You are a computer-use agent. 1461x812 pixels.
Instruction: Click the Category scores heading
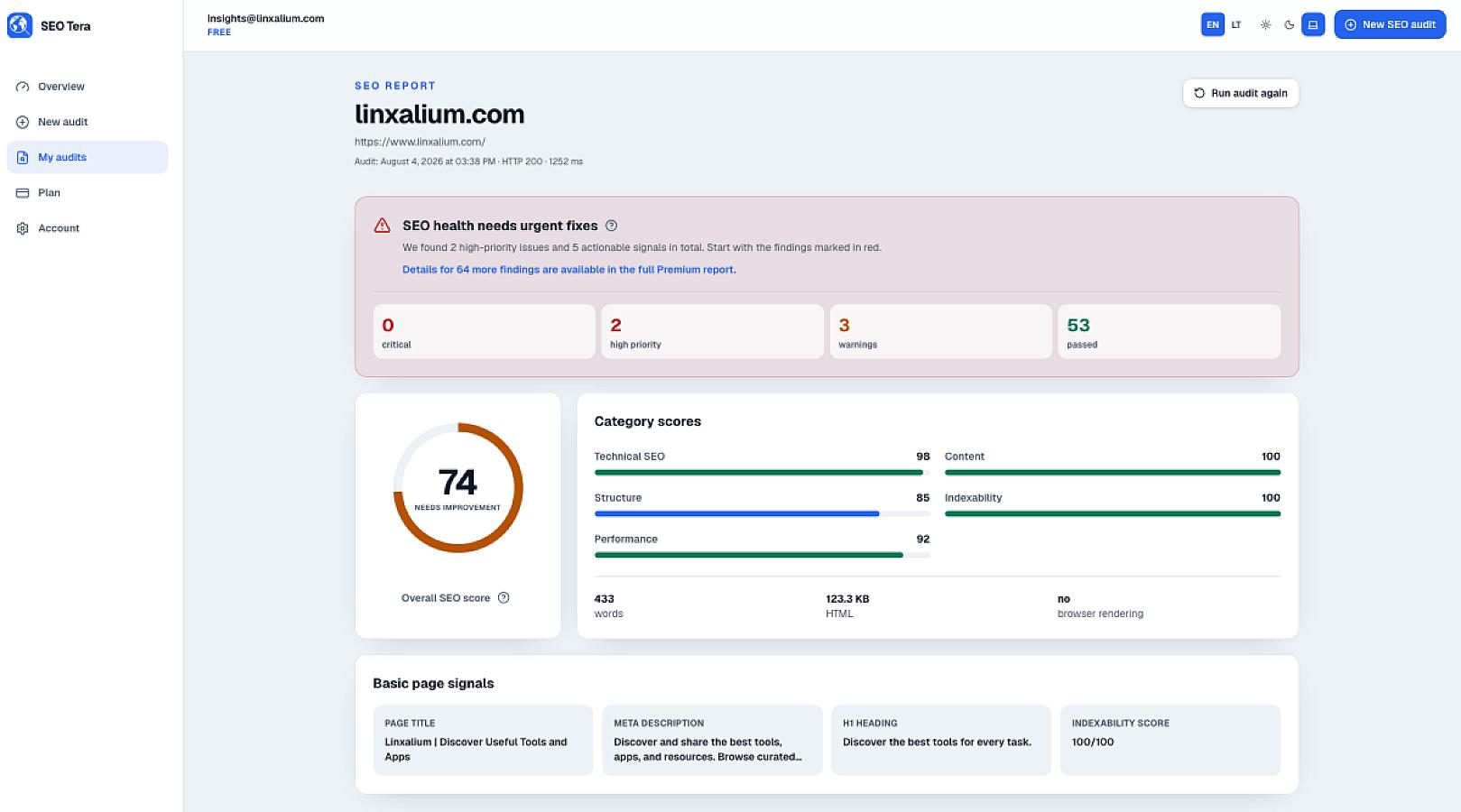(x=648, y=421)
